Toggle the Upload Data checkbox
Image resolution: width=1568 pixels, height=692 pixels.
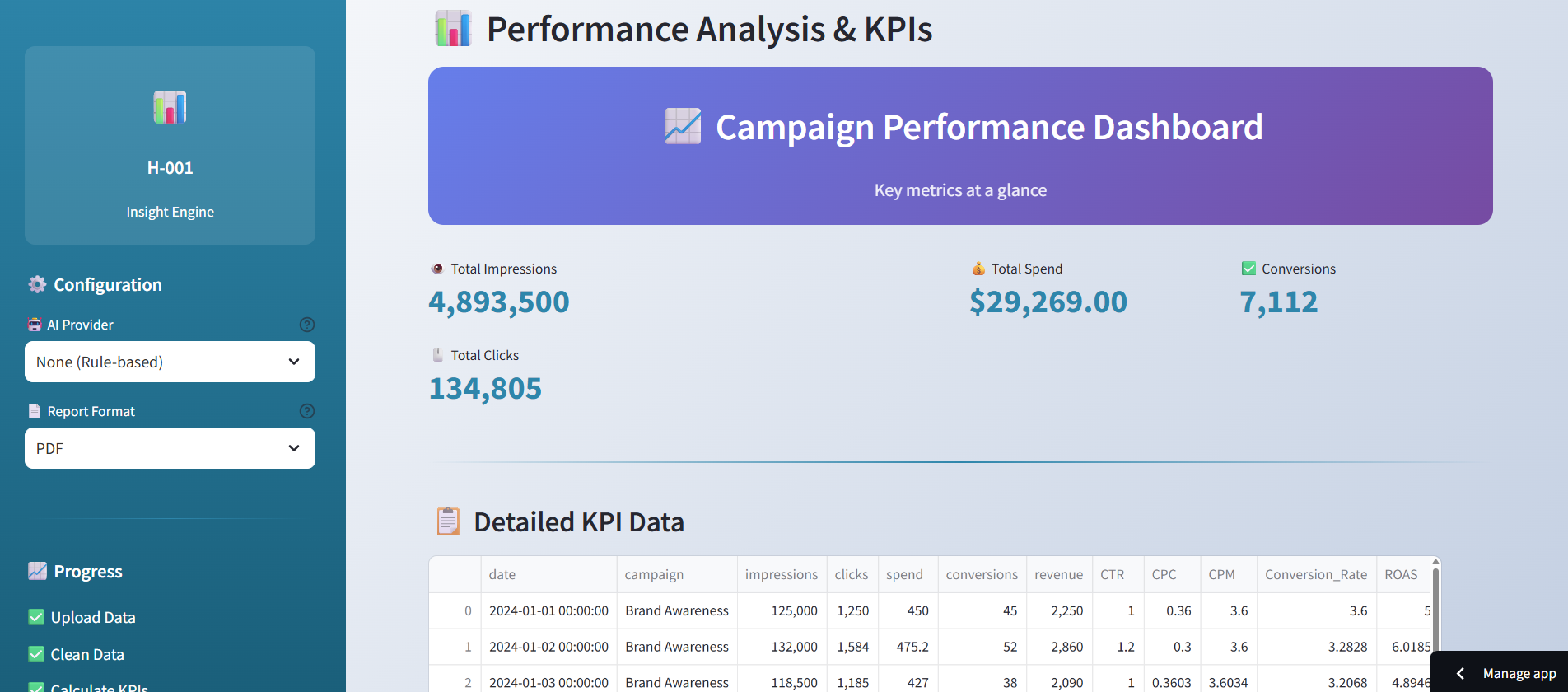point(36,617)
